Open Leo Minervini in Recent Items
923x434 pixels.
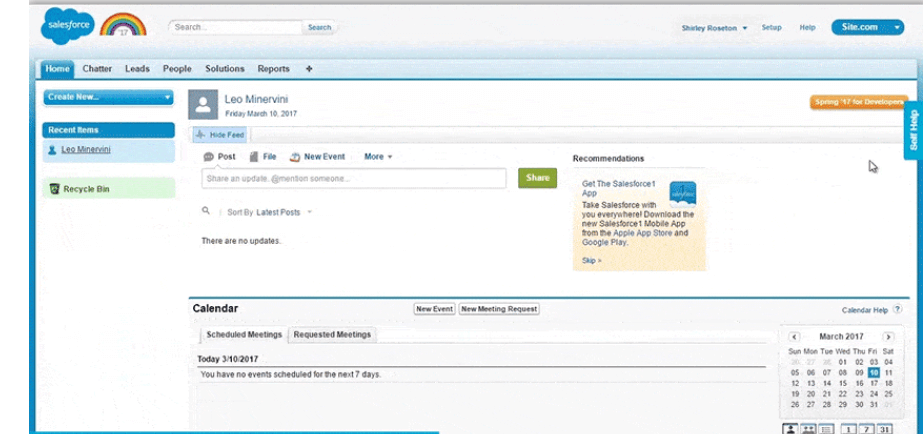pos(86,150)
